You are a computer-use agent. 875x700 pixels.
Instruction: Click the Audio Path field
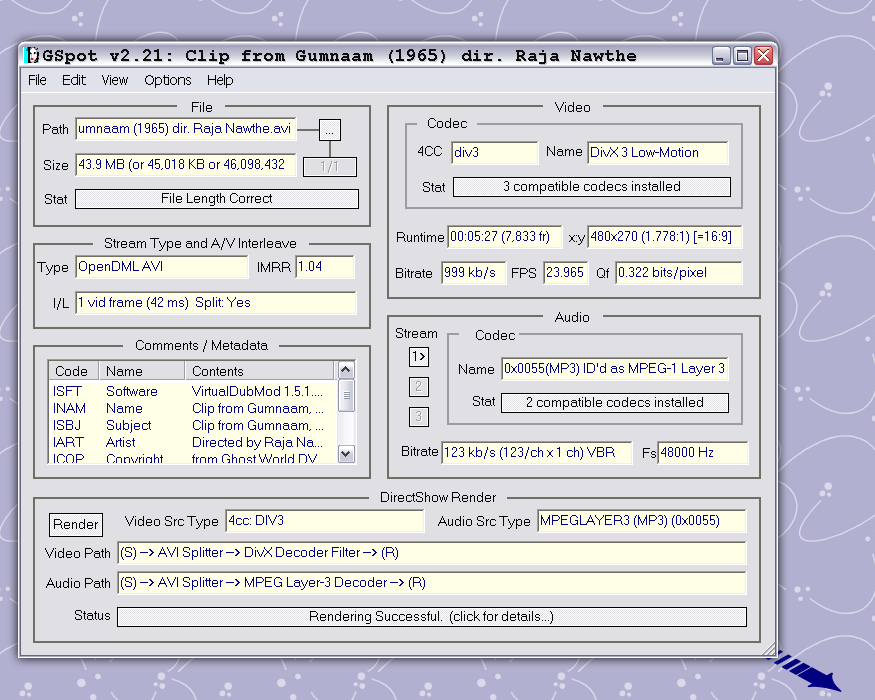coord(432,583)
